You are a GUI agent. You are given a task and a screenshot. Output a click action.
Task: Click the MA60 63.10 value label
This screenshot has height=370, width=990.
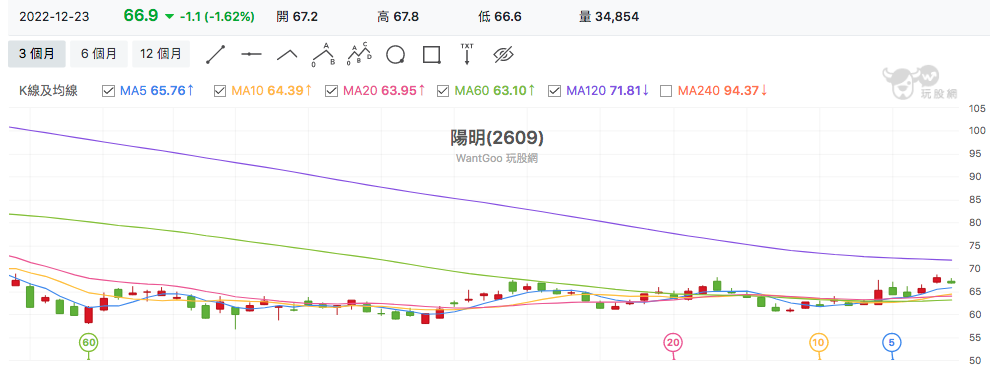pyautogui.click(x=495, y=91)
